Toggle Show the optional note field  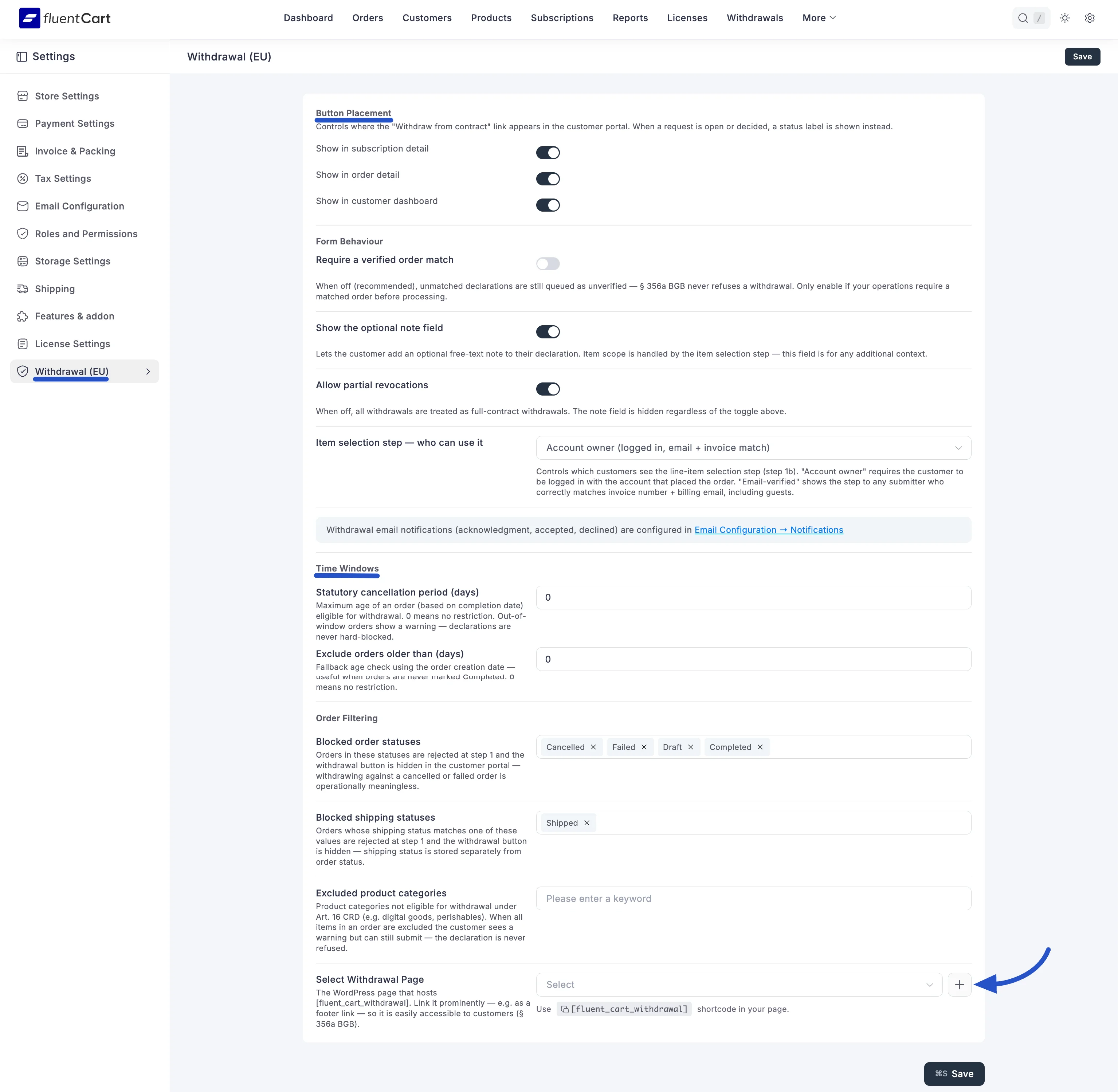pyautogui.click(x=548, y=331)
